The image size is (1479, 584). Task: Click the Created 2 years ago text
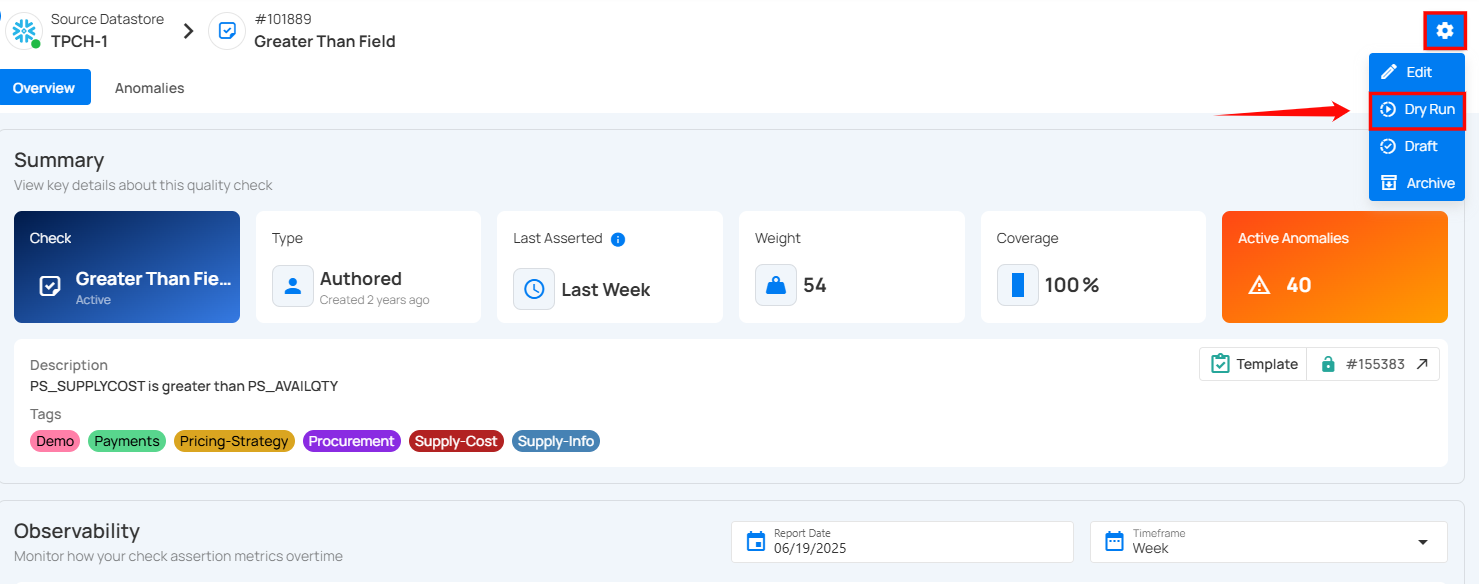coord(375,300)
